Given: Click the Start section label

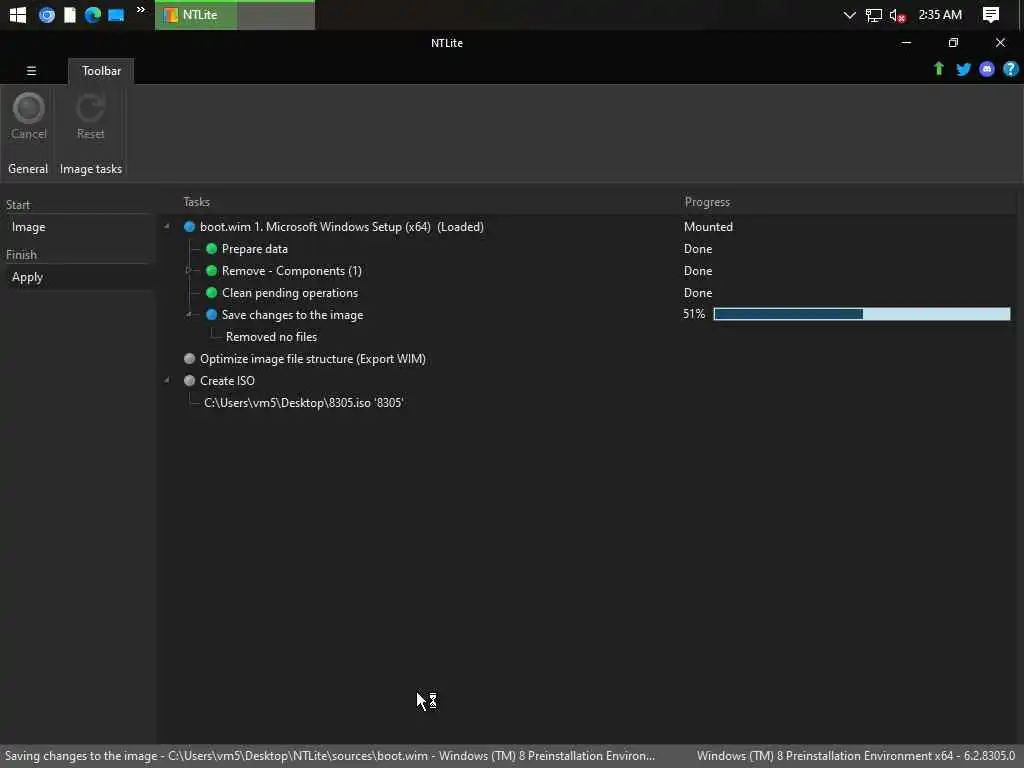Looking at the screenshot, I should point(18,204).
